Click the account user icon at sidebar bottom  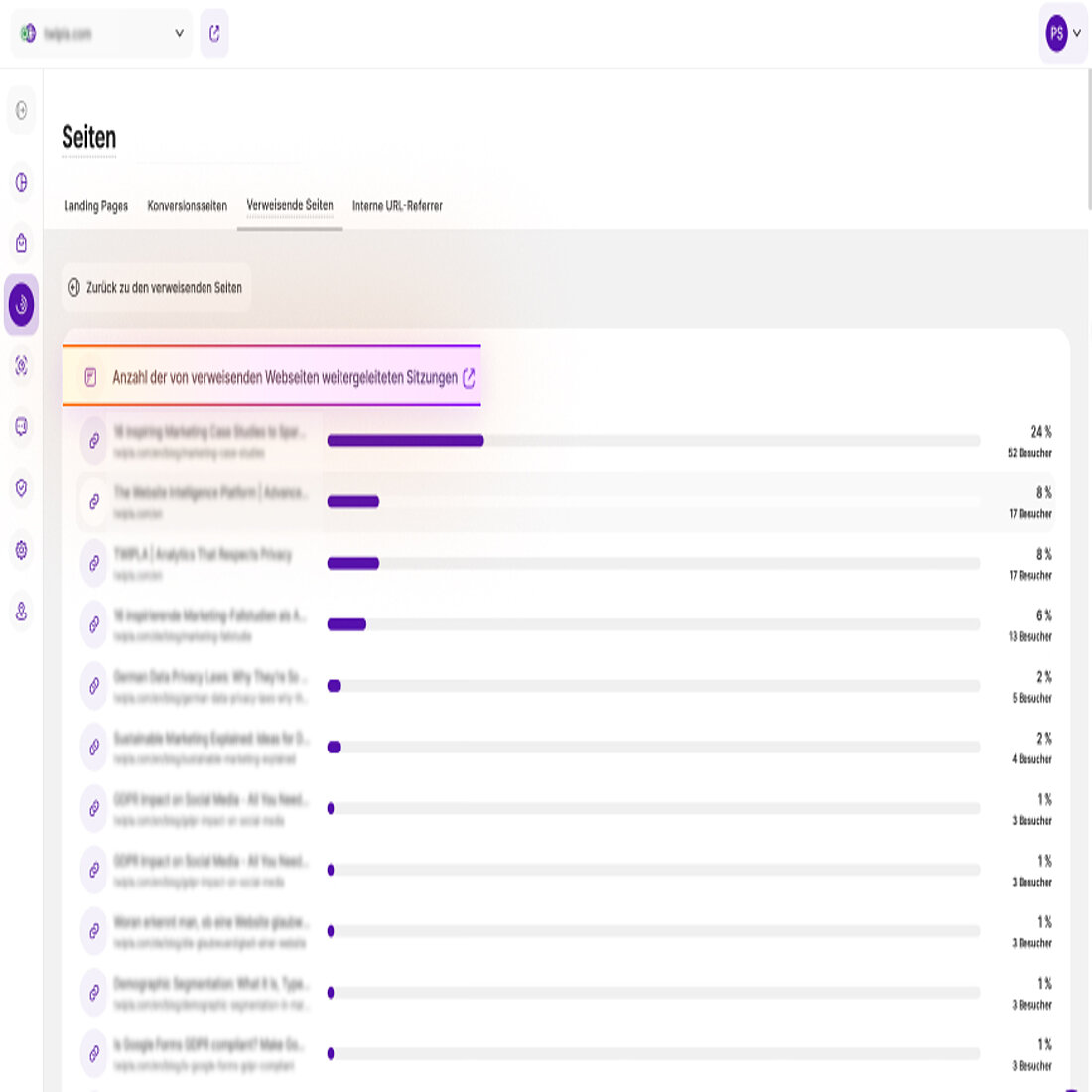coord(20,613)
